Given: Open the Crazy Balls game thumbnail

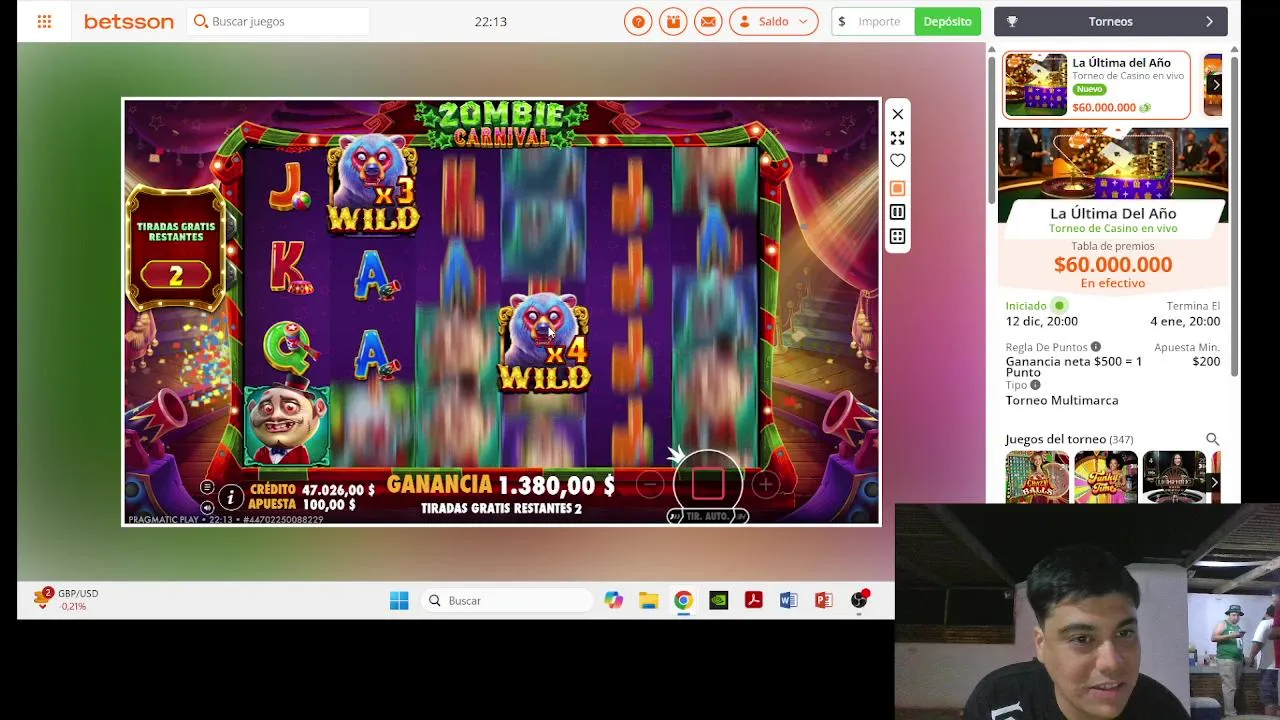Looking at the screenshot, I should [1037, 477].
